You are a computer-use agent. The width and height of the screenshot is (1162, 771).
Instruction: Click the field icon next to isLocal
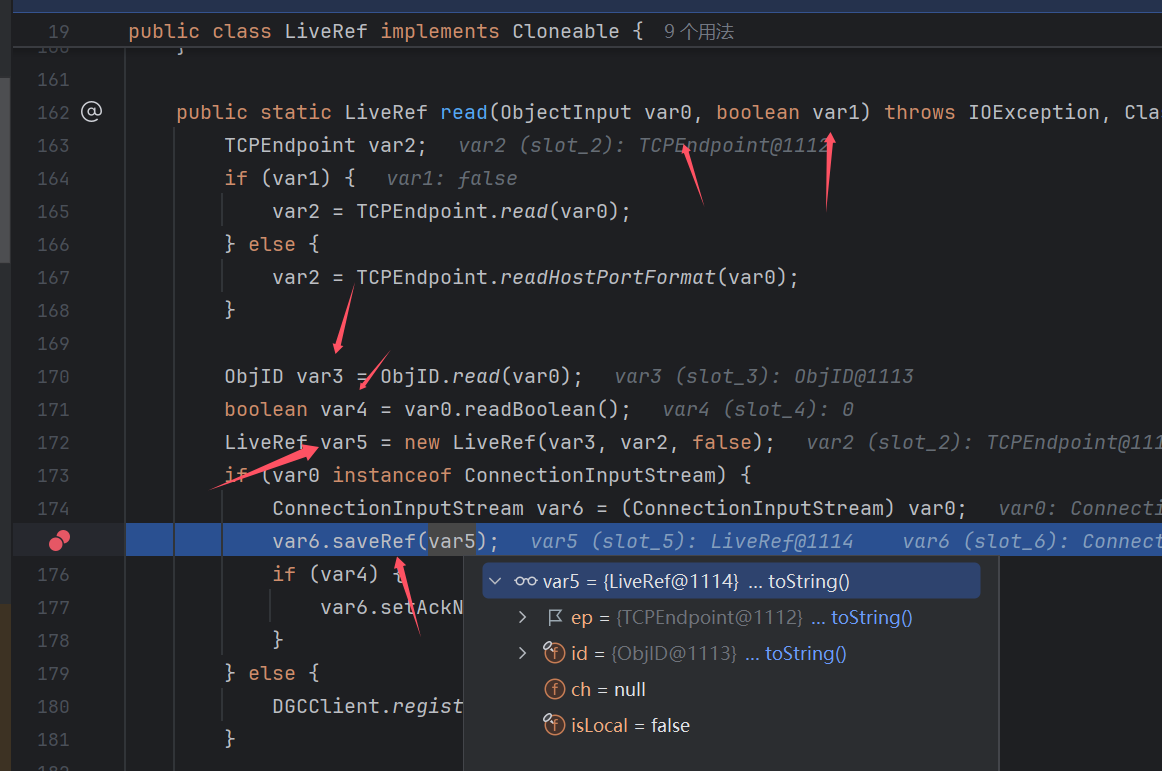[554, 724]
